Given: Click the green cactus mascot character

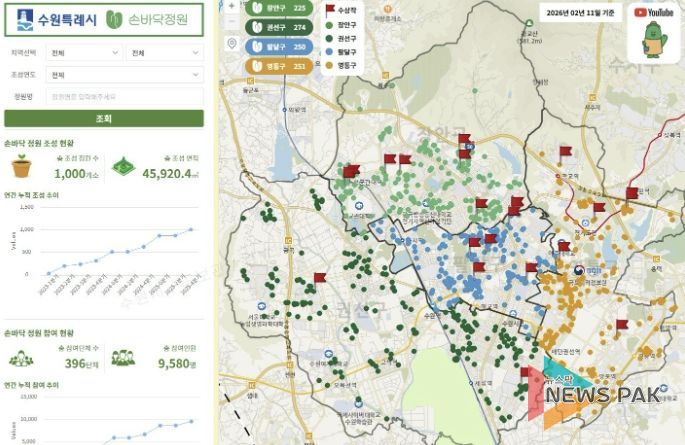Looking at the screenshot, I should click(x=654, y=42).
